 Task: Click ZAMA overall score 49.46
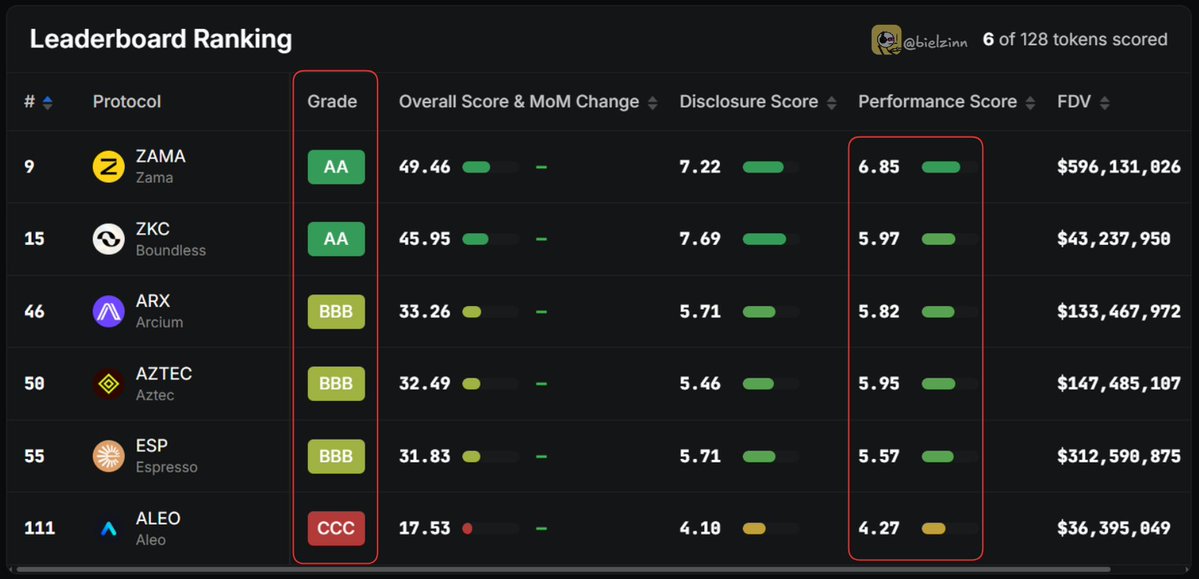click(424, 167)
